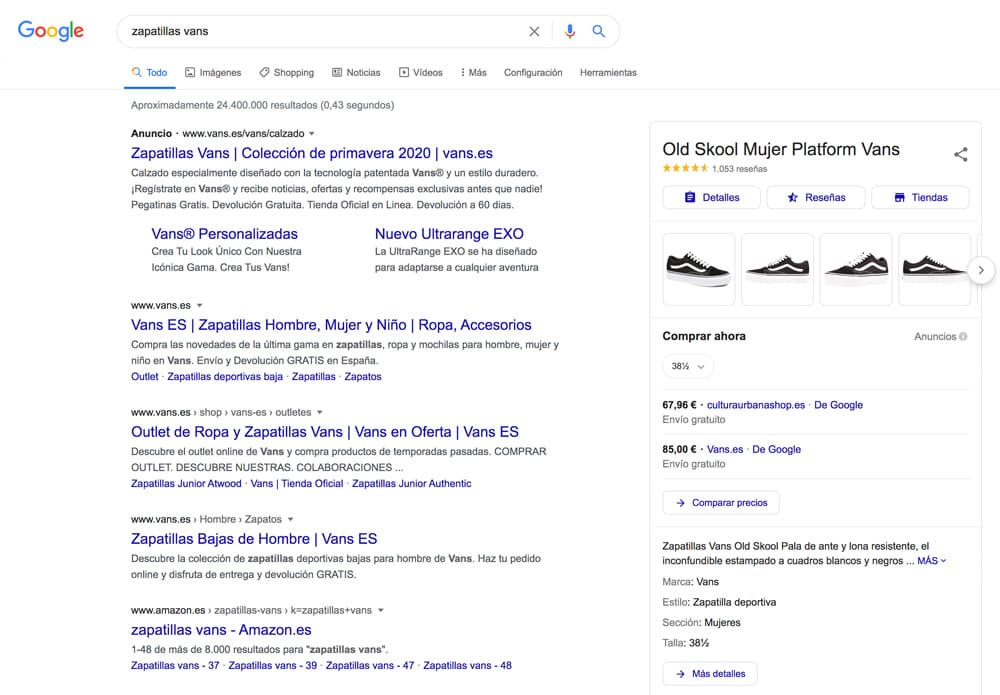1000x695 pixels.
Task: Expand dropdown arrow beside amazon.es result
Action: tap(381, 610)
